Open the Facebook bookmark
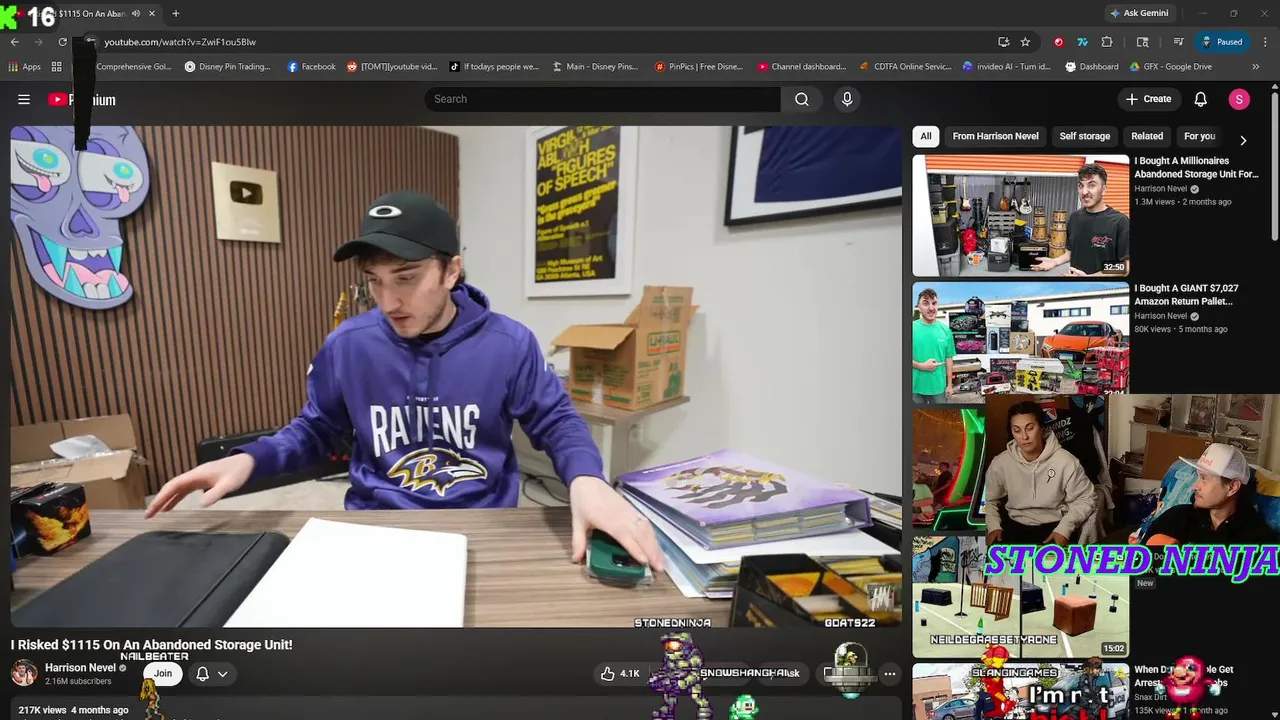 pos(312,67)
